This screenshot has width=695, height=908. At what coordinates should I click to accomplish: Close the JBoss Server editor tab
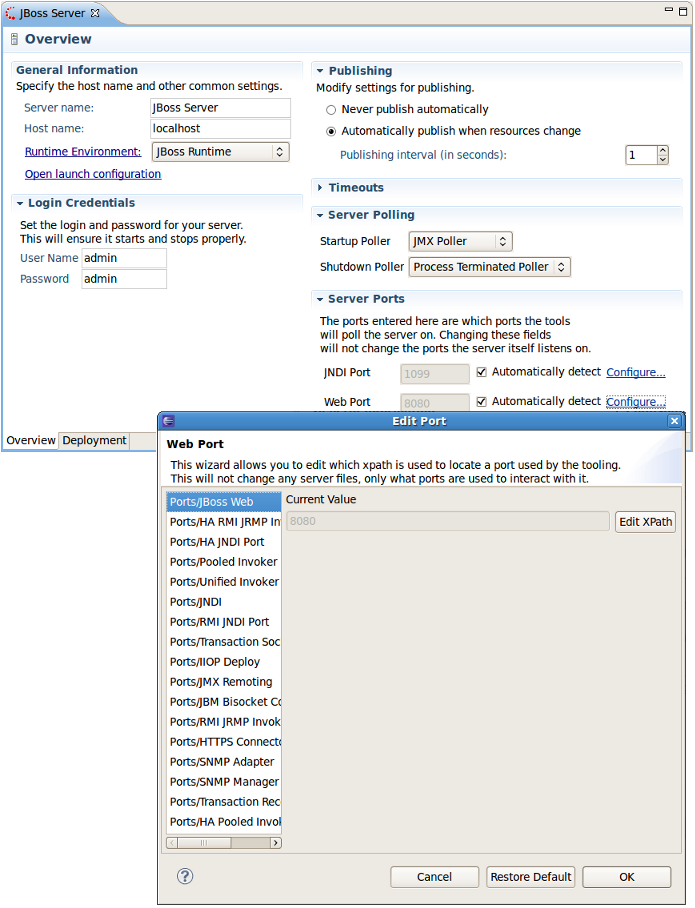tap(95, 13)
